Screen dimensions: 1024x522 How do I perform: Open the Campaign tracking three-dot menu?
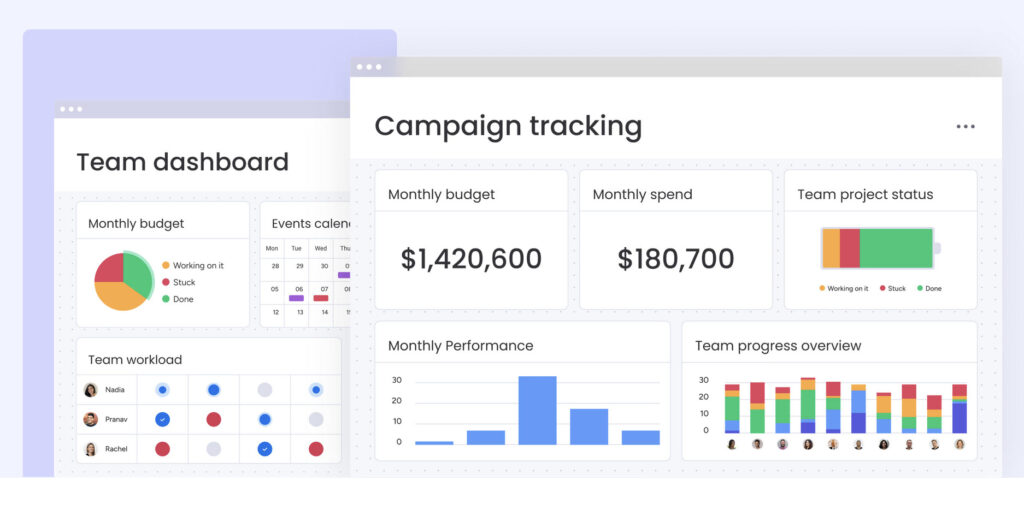tap(965, 127)
